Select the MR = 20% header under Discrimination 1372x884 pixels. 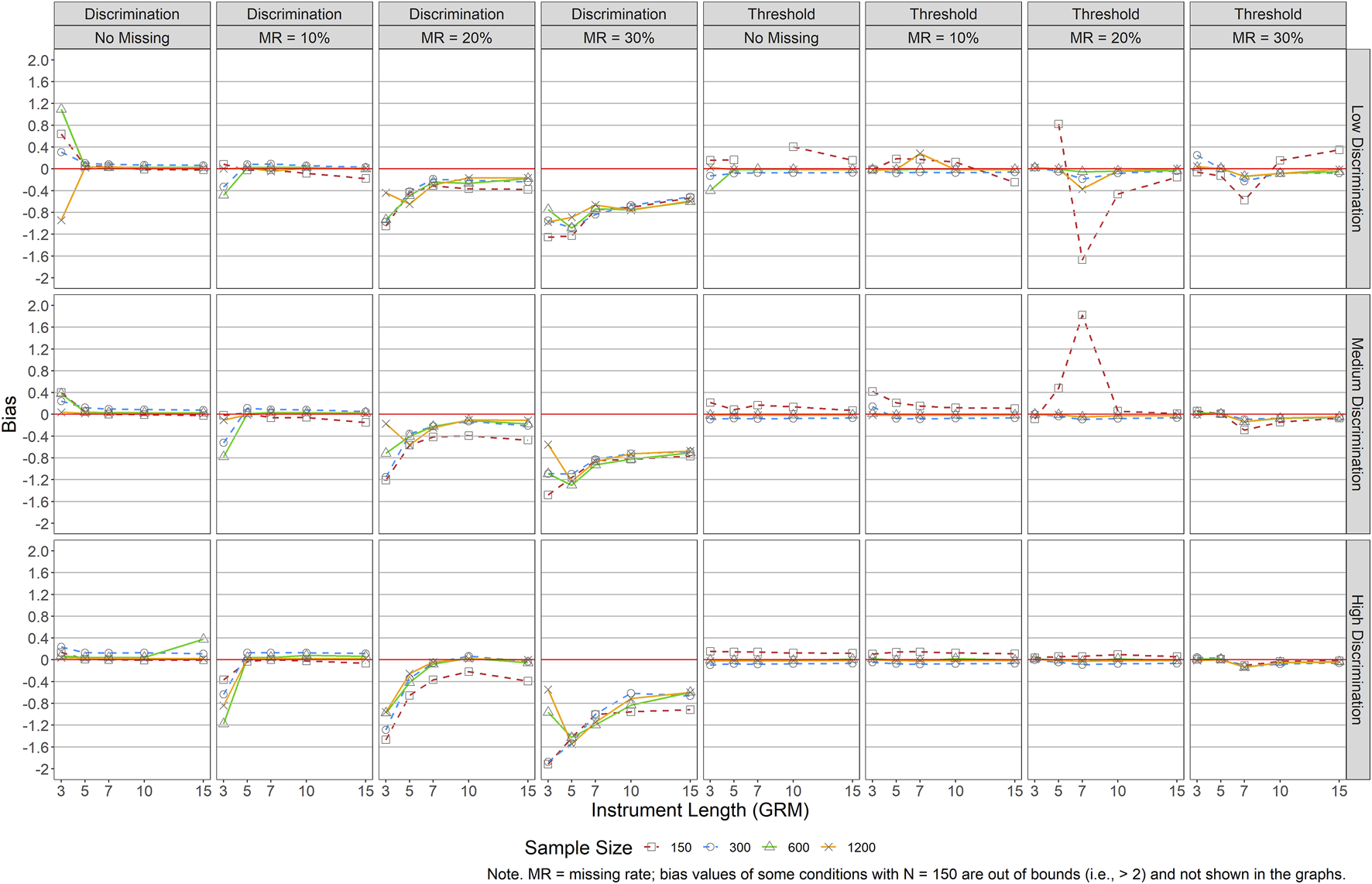pyautogui.click(x=456, y=37)
